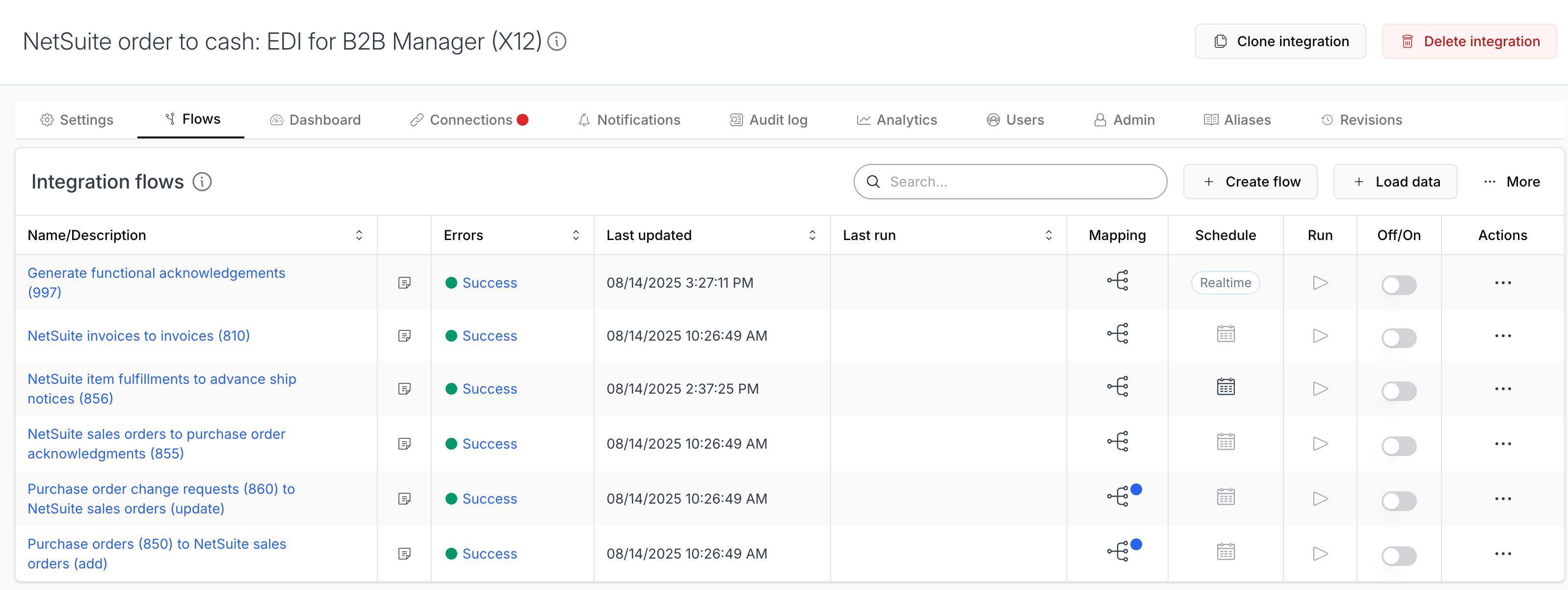
Task: Open actions menu for acknowledgments (855) flow
Action: click(x=1503, y=443)
